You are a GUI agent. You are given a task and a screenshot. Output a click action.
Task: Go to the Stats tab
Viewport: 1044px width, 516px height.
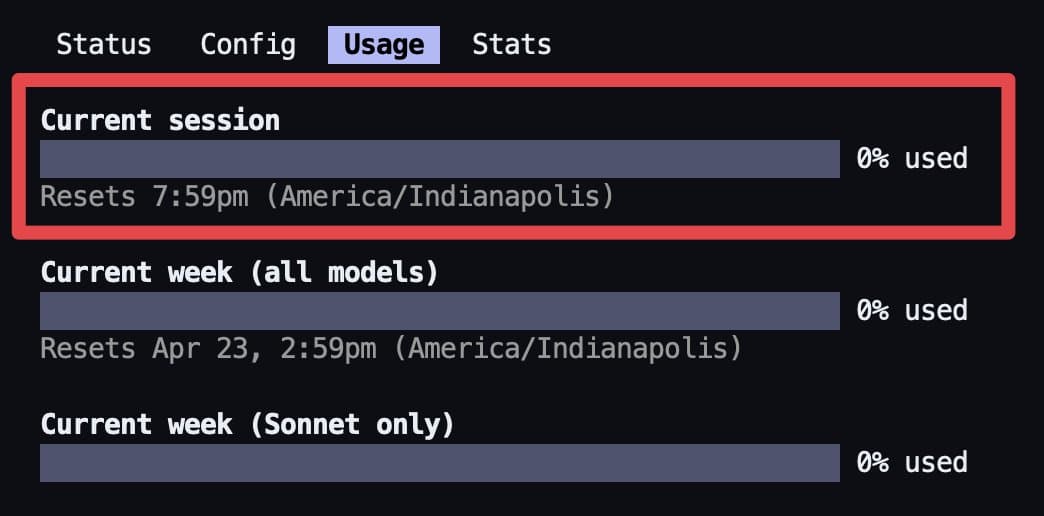pos(512,45)
